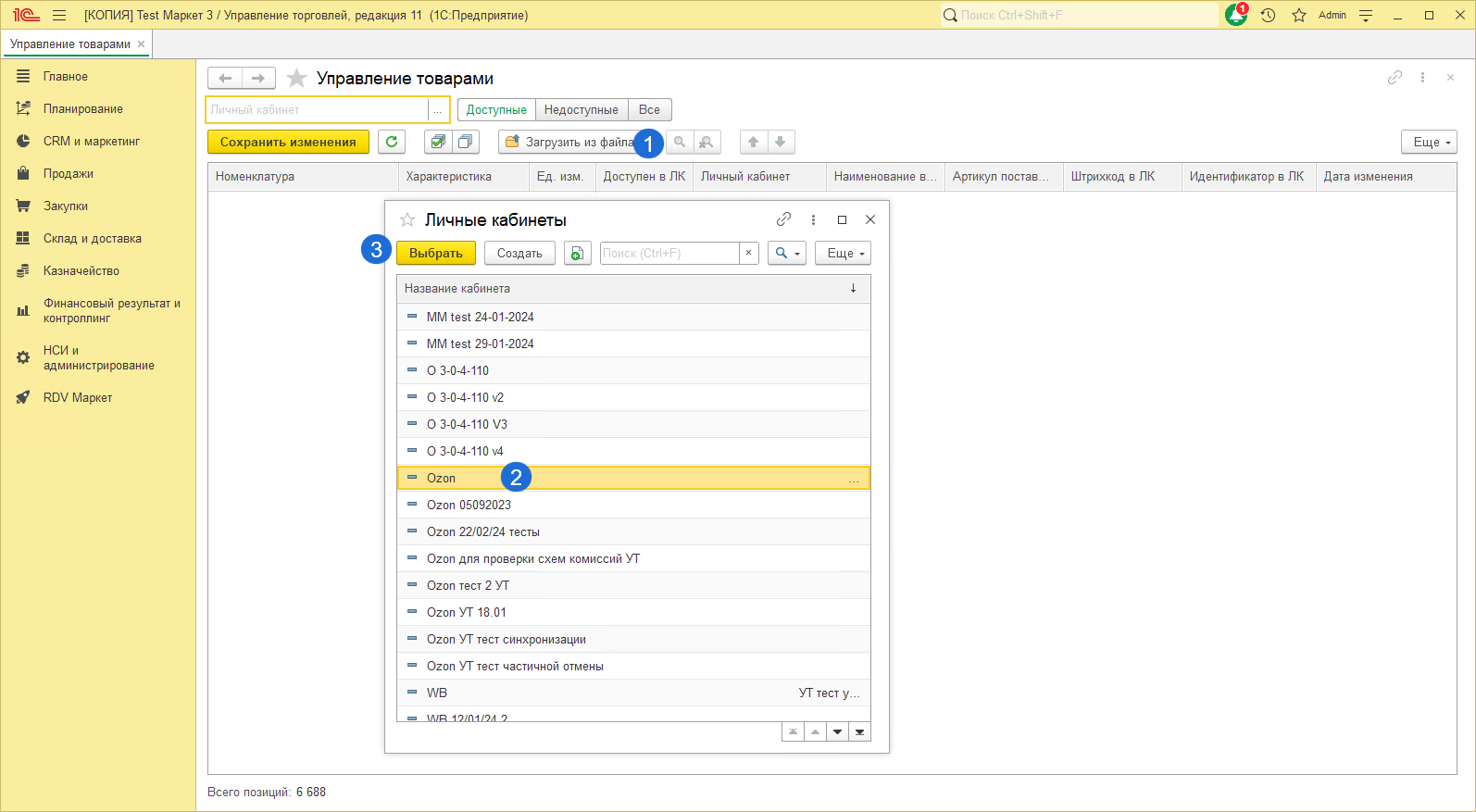The width and height of the screenshot is (1476, 812).
Task: Open the history clock icon in title bar
Action: click(1268, 15)
